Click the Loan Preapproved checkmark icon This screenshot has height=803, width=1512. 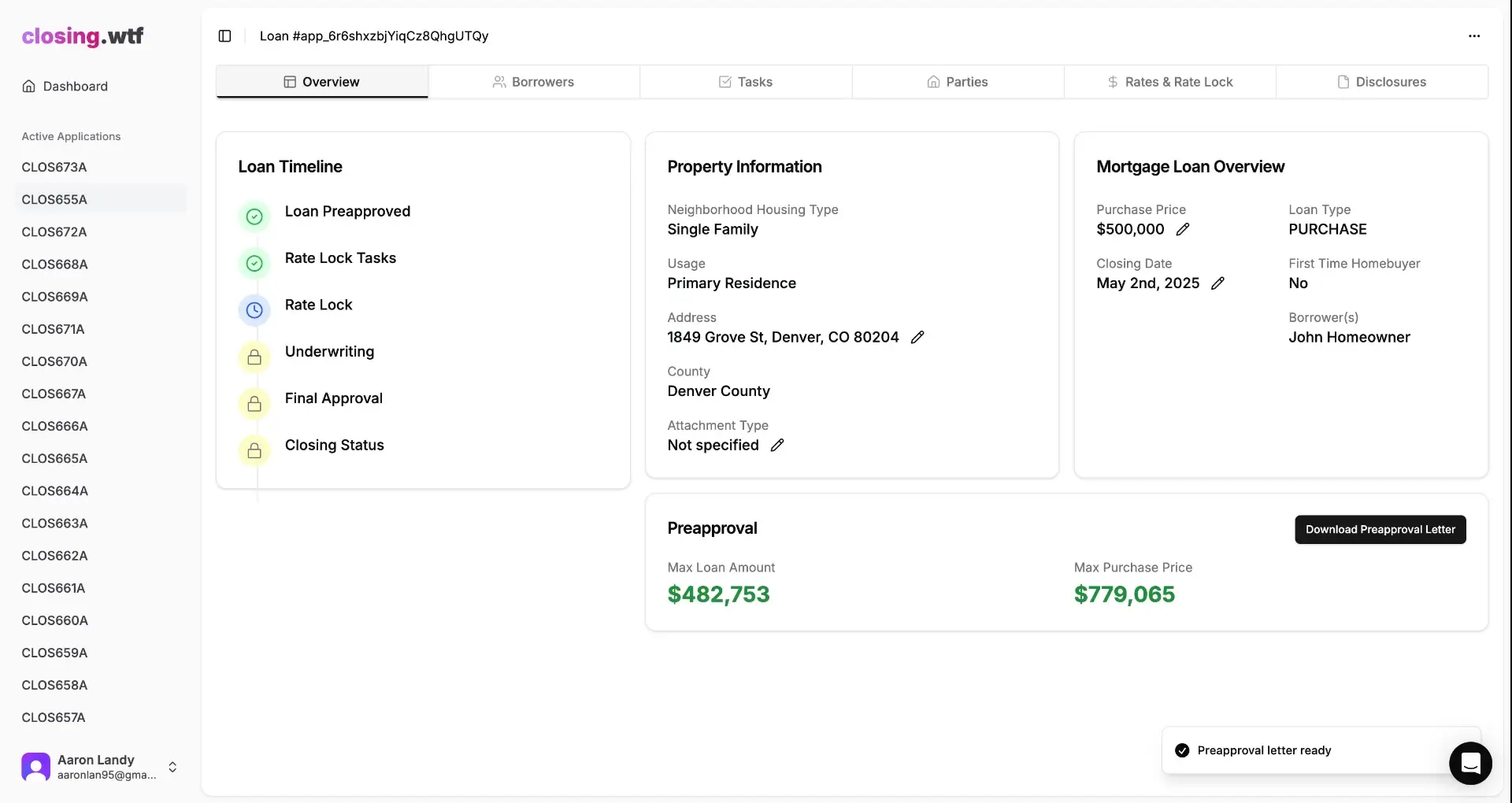[x=254, y=216]
